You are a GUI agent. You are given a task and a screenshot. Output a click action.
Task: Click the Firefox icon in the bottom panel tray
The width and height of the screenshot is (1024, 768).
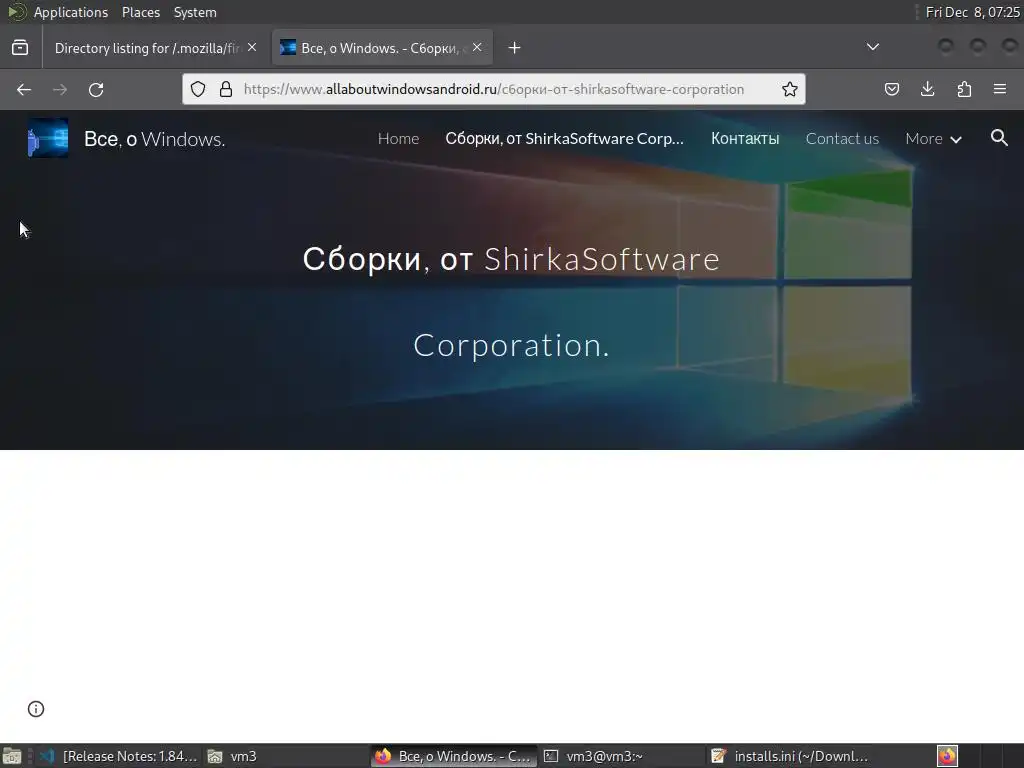point(947,756)
